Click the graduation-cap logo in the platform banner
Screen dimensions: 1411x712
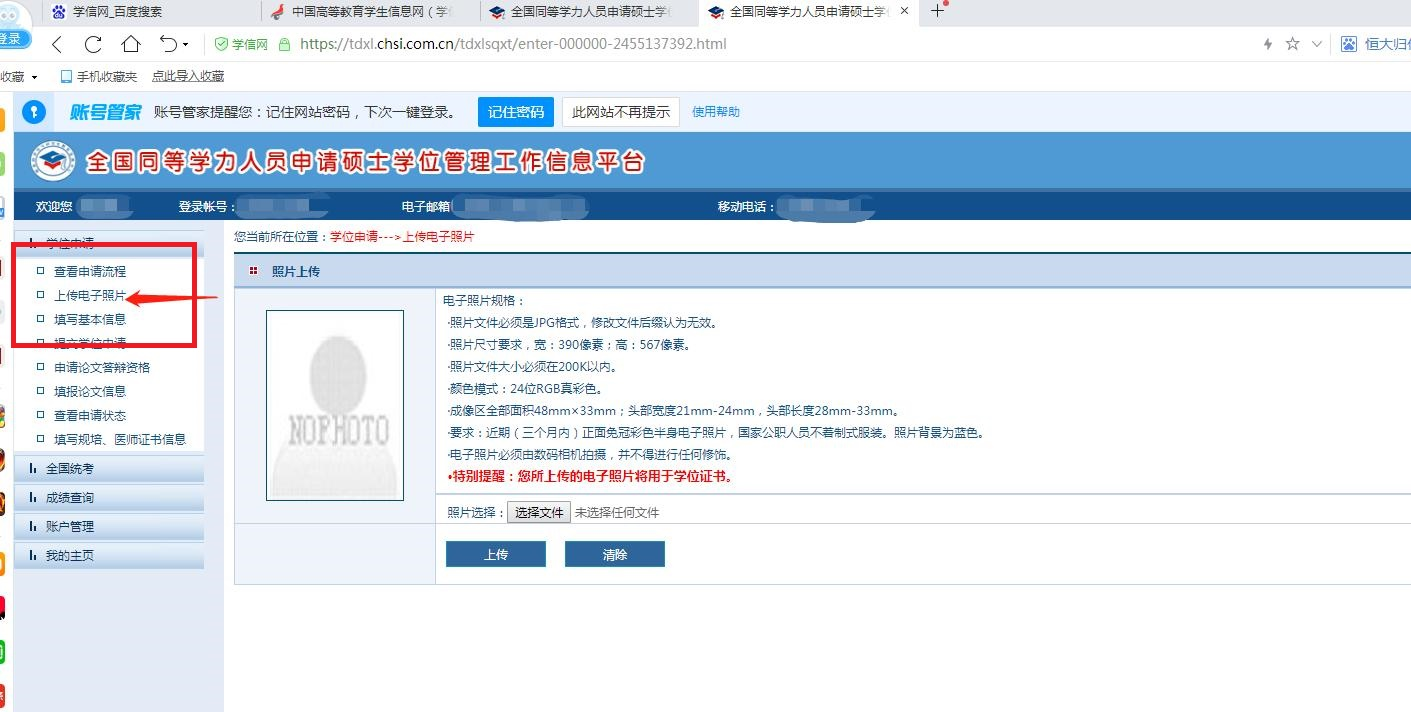[x=51, y=160]
